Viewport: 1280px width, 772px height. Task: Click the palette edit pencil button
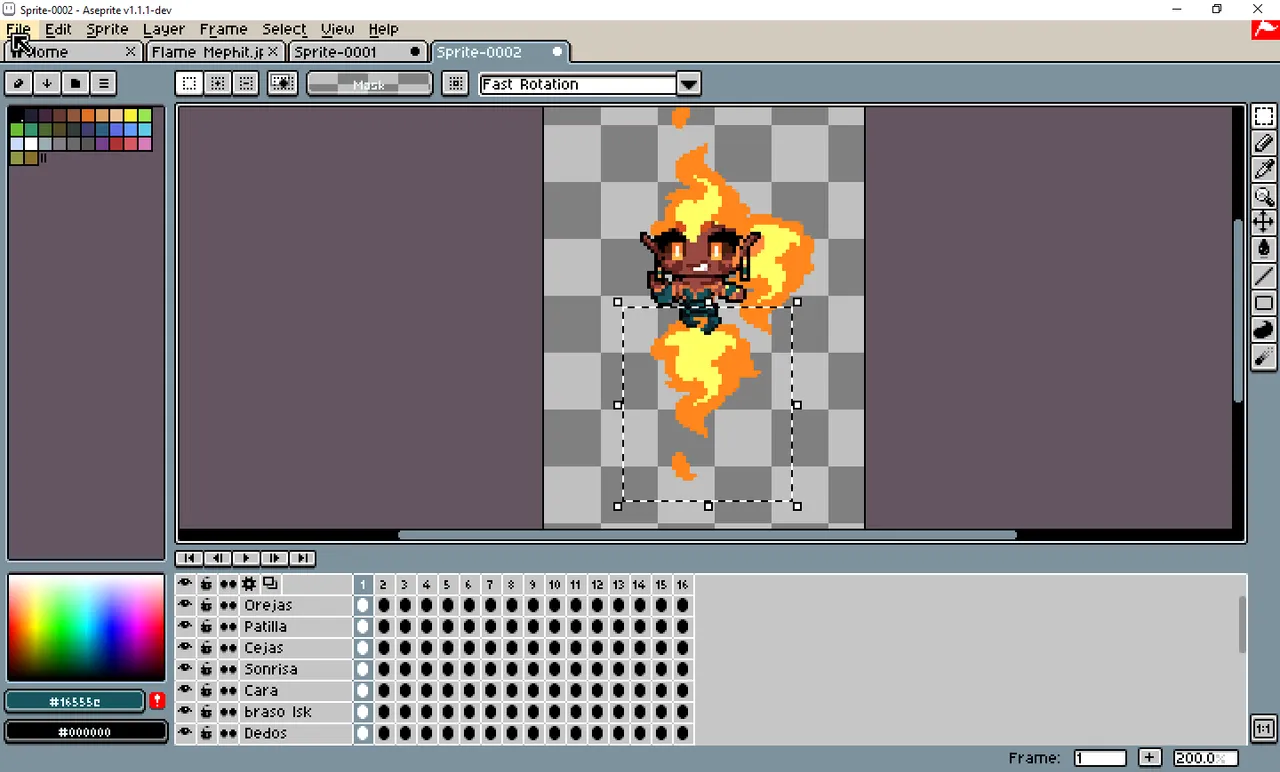(x=19, y=83)
